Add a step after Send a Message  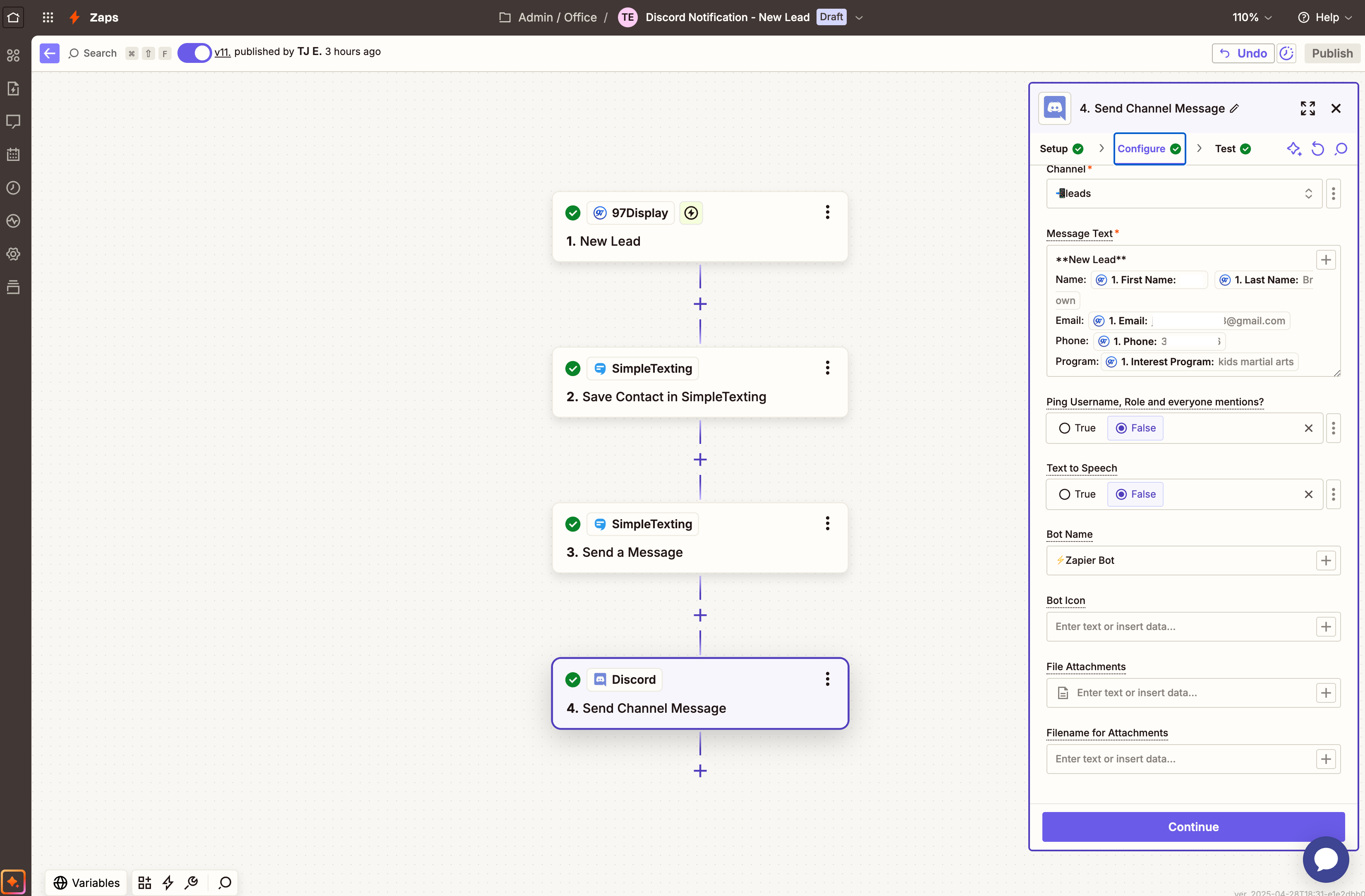pyautogui.click(x=700, y=616)
